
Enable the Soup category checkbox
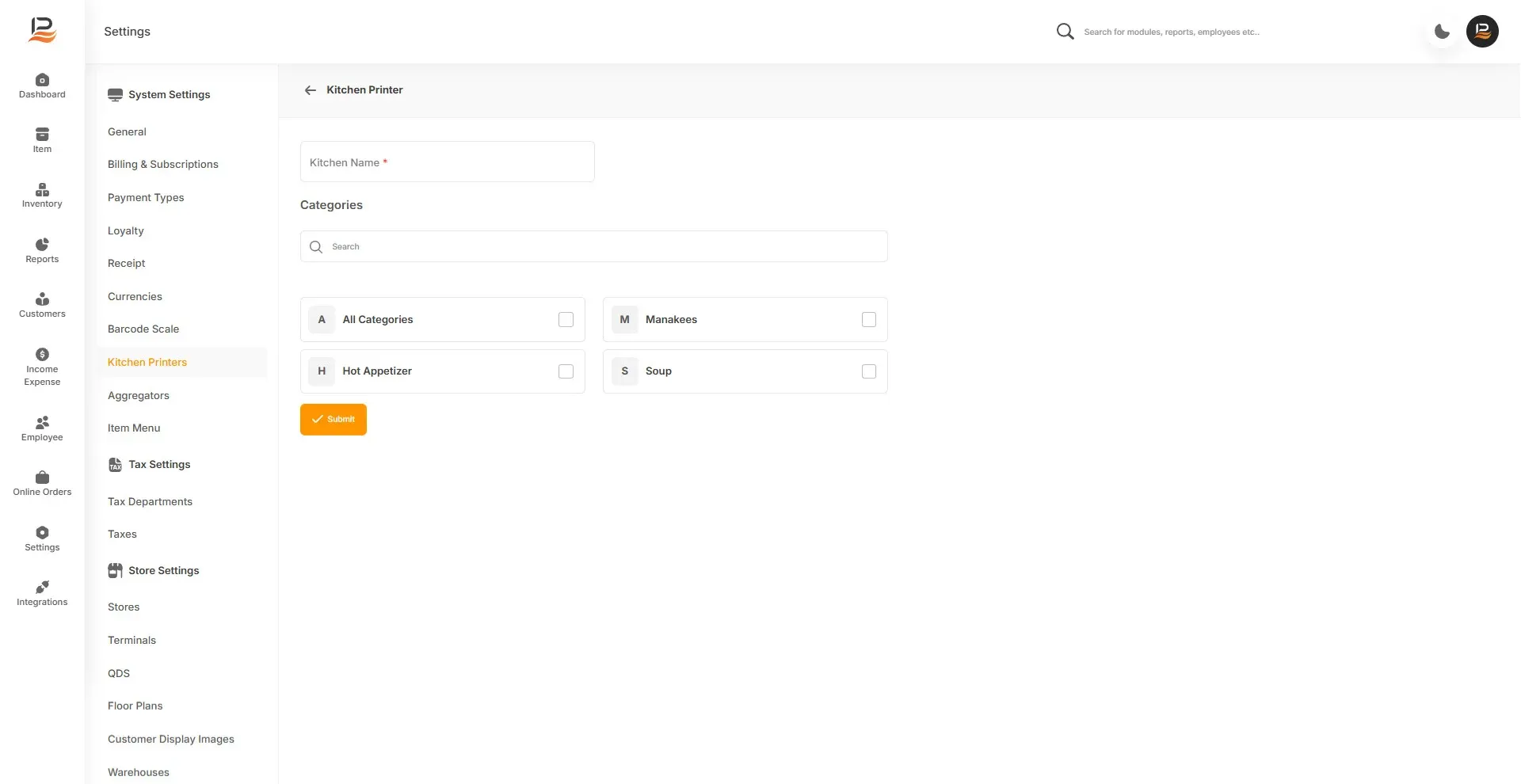pos(869,371)
